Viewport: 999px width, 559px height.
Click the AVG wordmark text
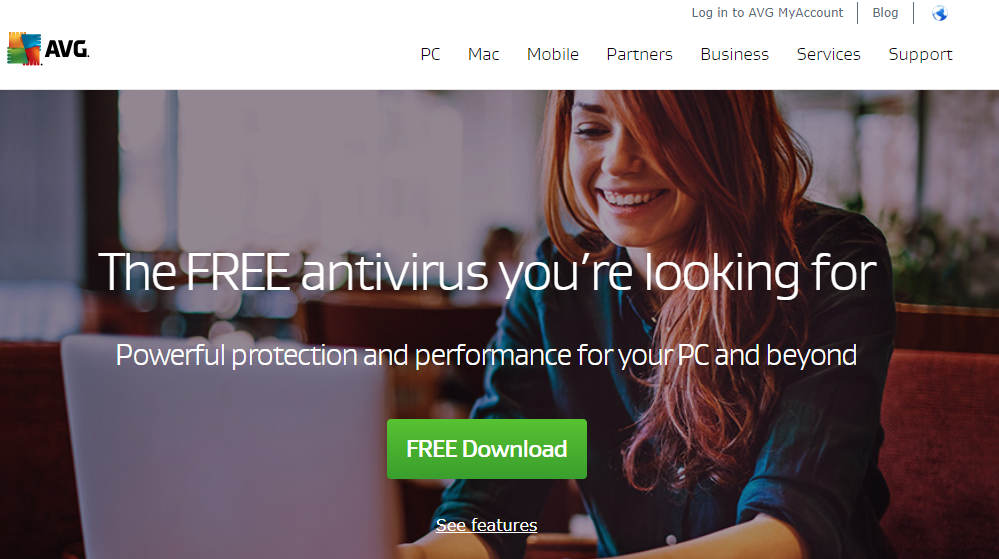[67, 49]
